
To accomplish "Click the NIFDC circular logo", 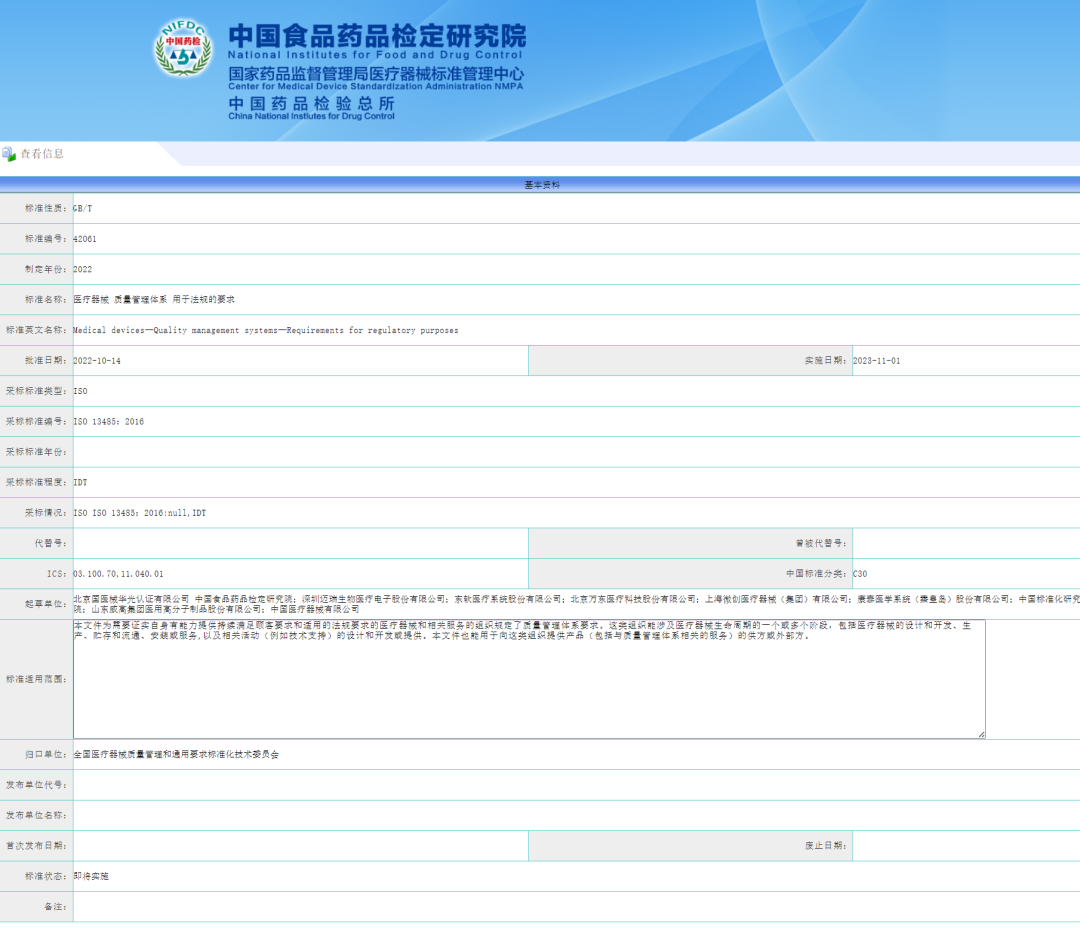I will tap(183, 48).
